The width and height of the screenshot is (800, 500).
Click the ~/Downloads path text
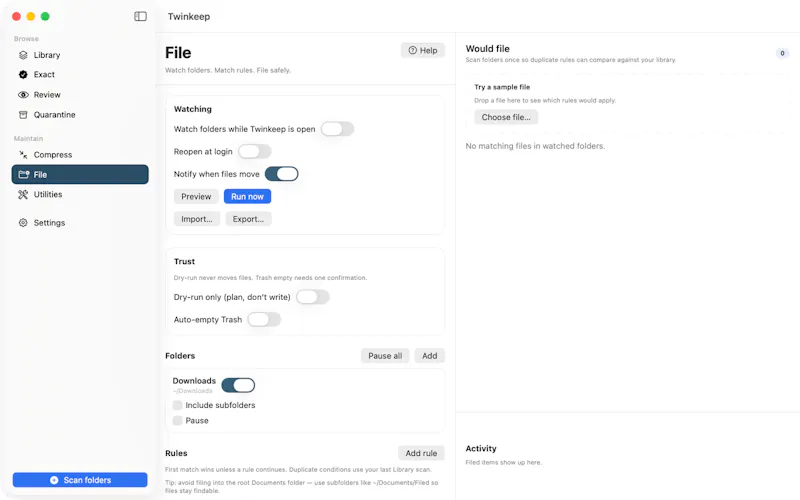pos(193,391)
